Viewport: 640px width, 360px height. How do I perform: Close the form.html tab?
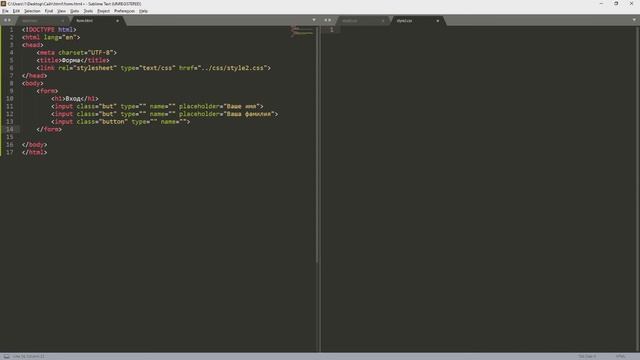pyautogui.click(x=118, y=21)
